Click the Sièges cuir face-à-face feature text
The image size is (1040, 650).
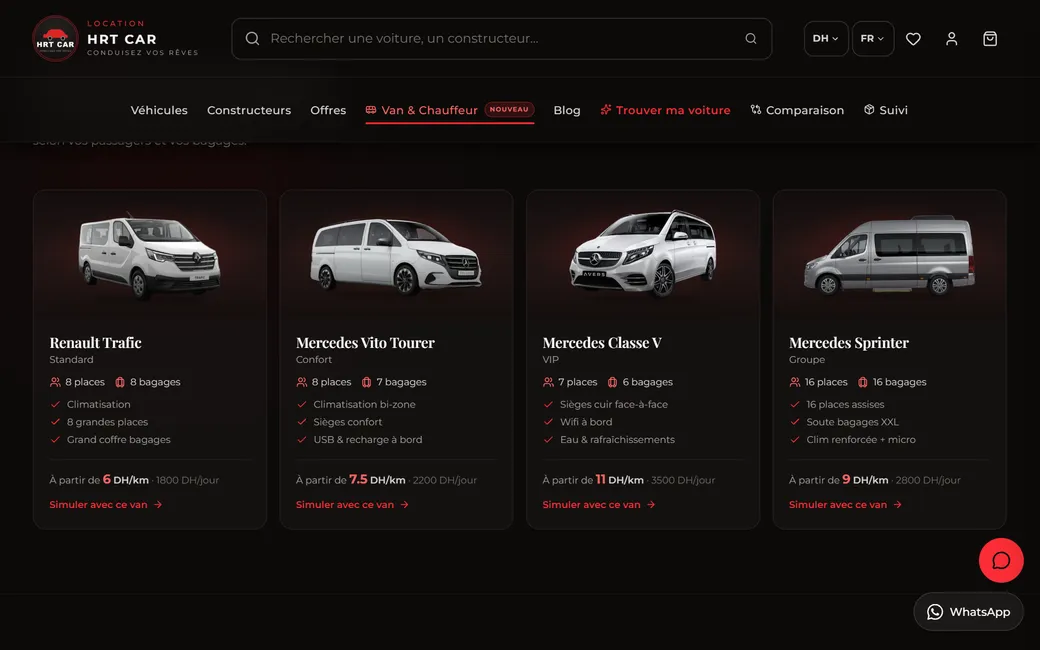[x=614, y=405]
